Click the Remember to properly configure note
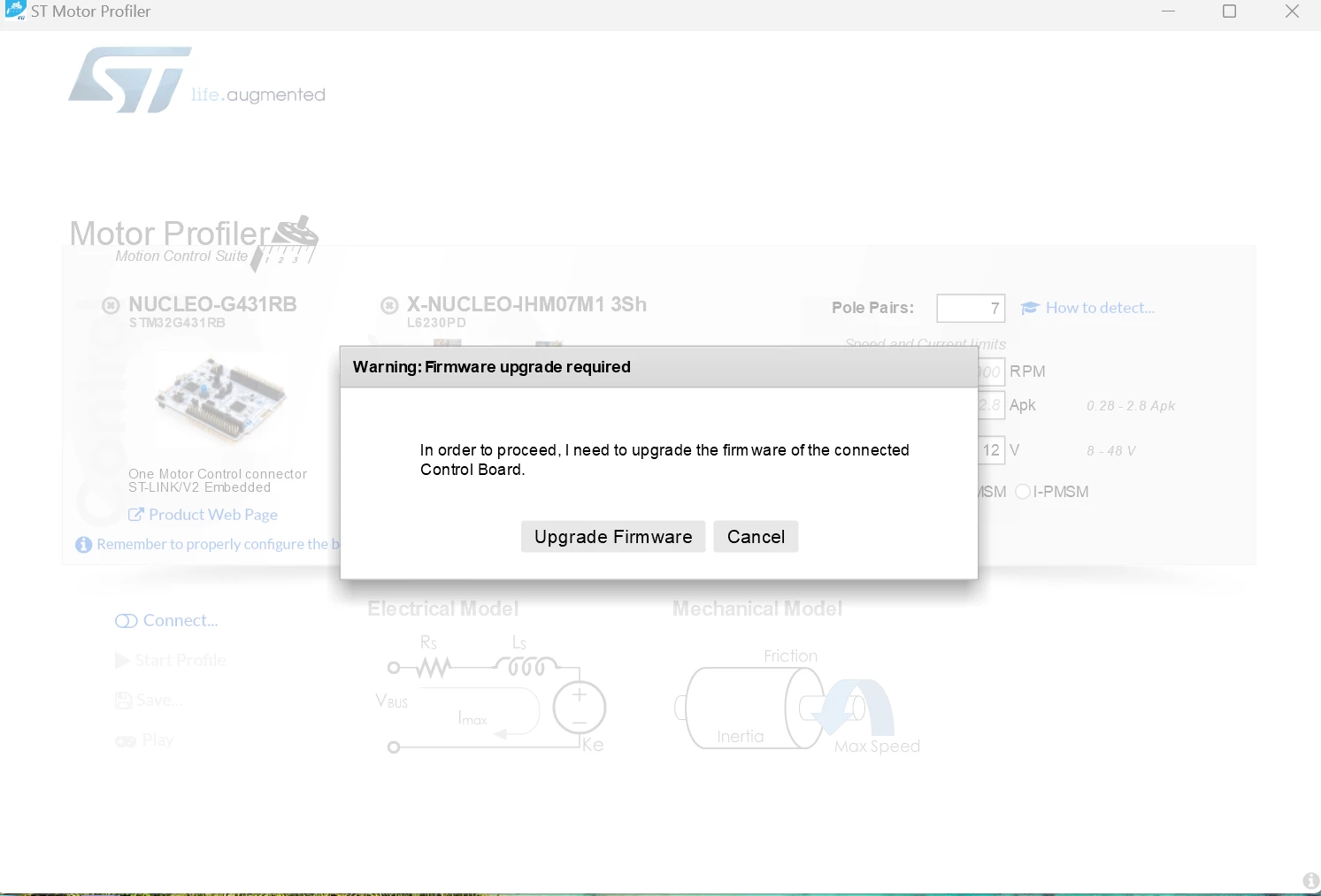 (218, 545)
